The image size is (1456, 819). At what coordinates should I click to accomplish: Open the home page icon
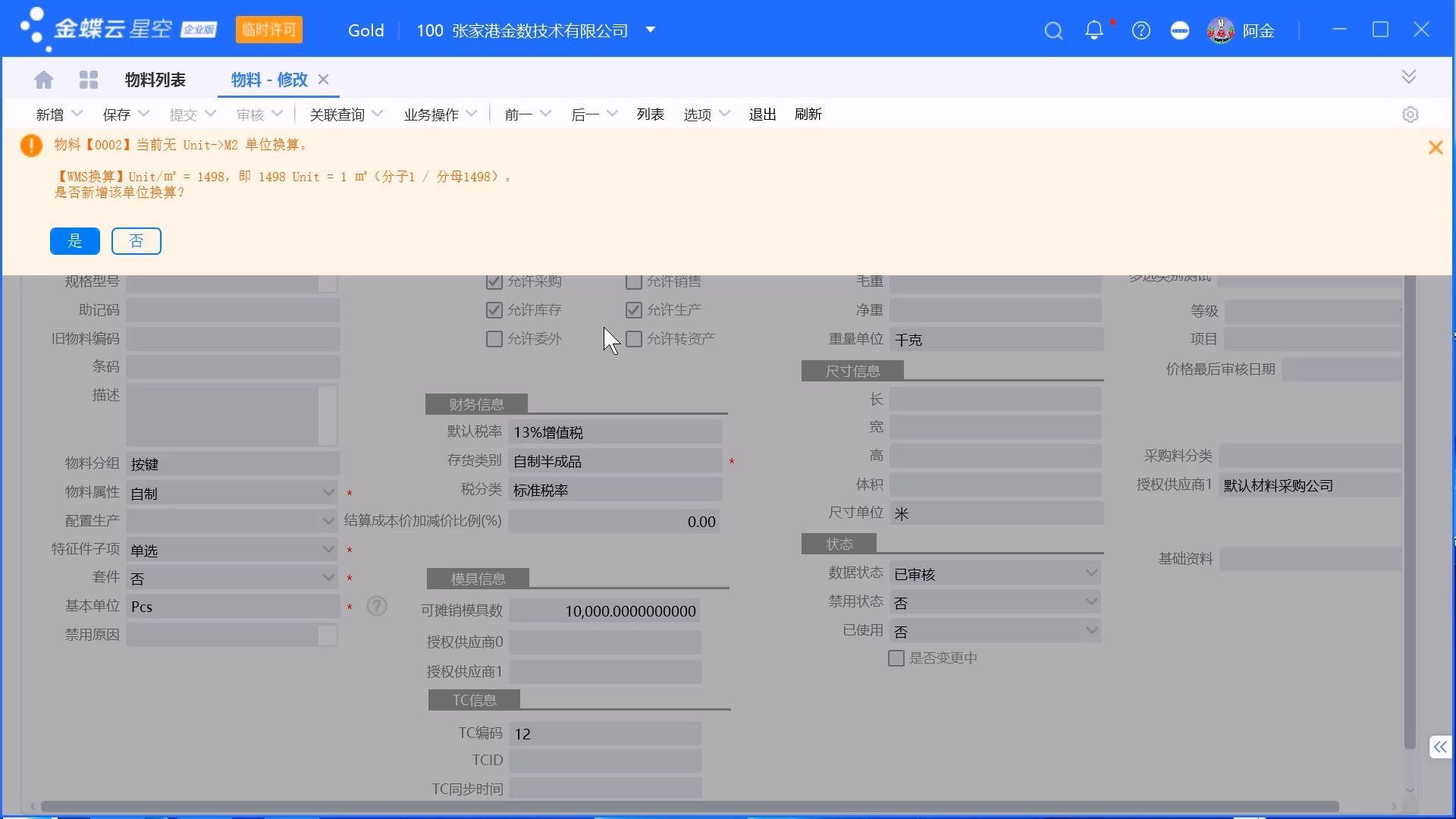coord(44,80)
